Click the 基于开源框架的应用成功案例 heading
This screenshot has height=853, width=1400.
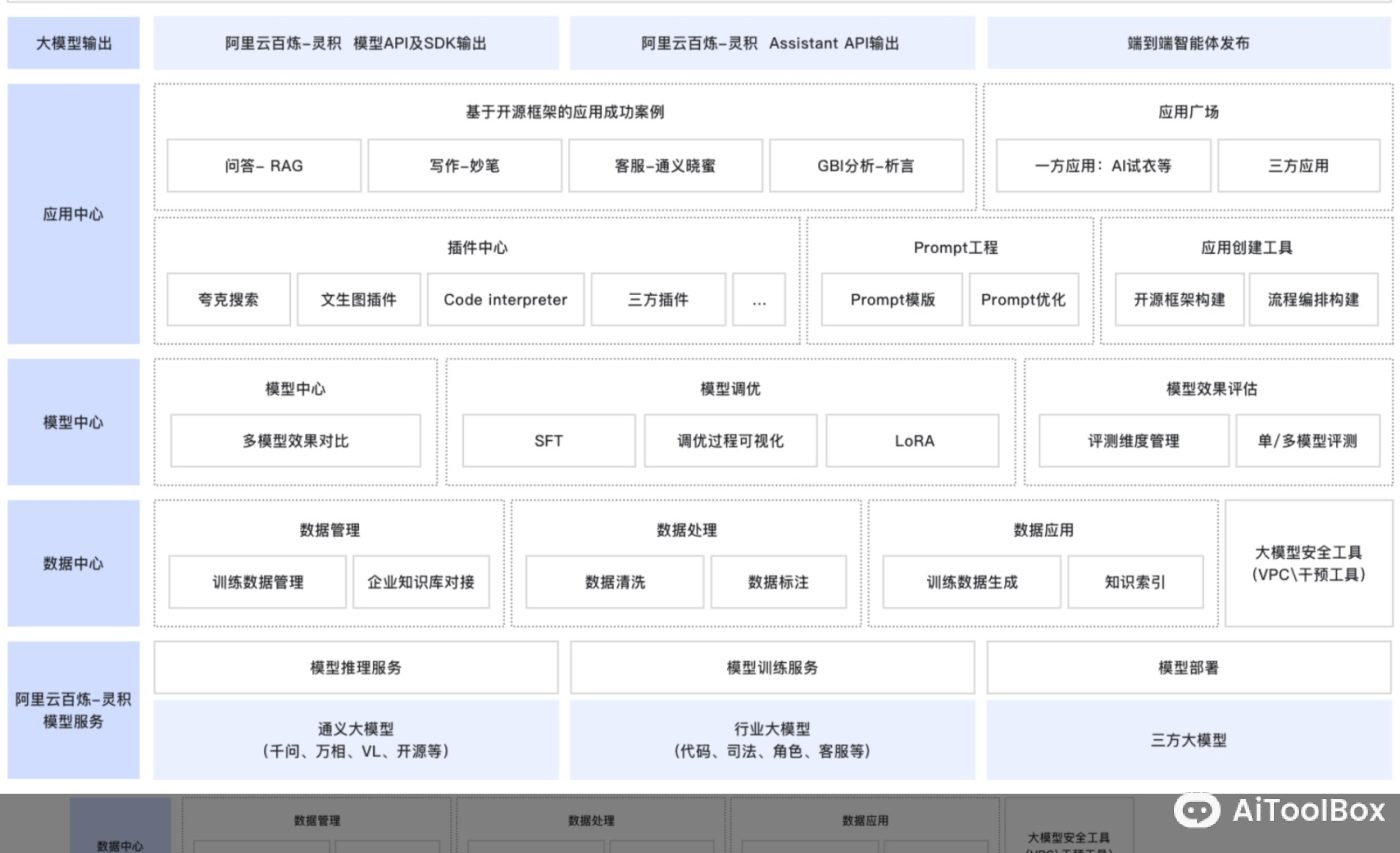pos(564,112)
